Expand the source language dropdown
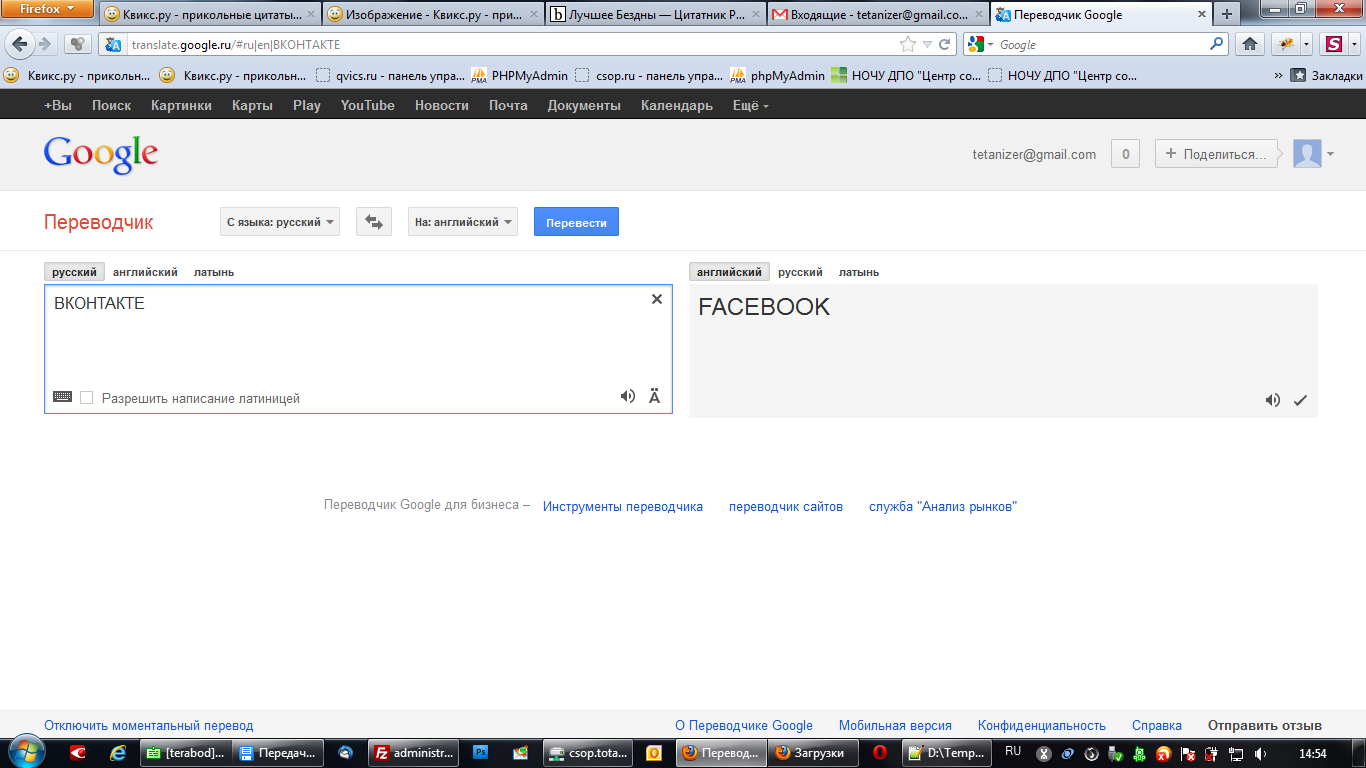The width and height of the screenshot is (1366, 768). tap(280, 222)
